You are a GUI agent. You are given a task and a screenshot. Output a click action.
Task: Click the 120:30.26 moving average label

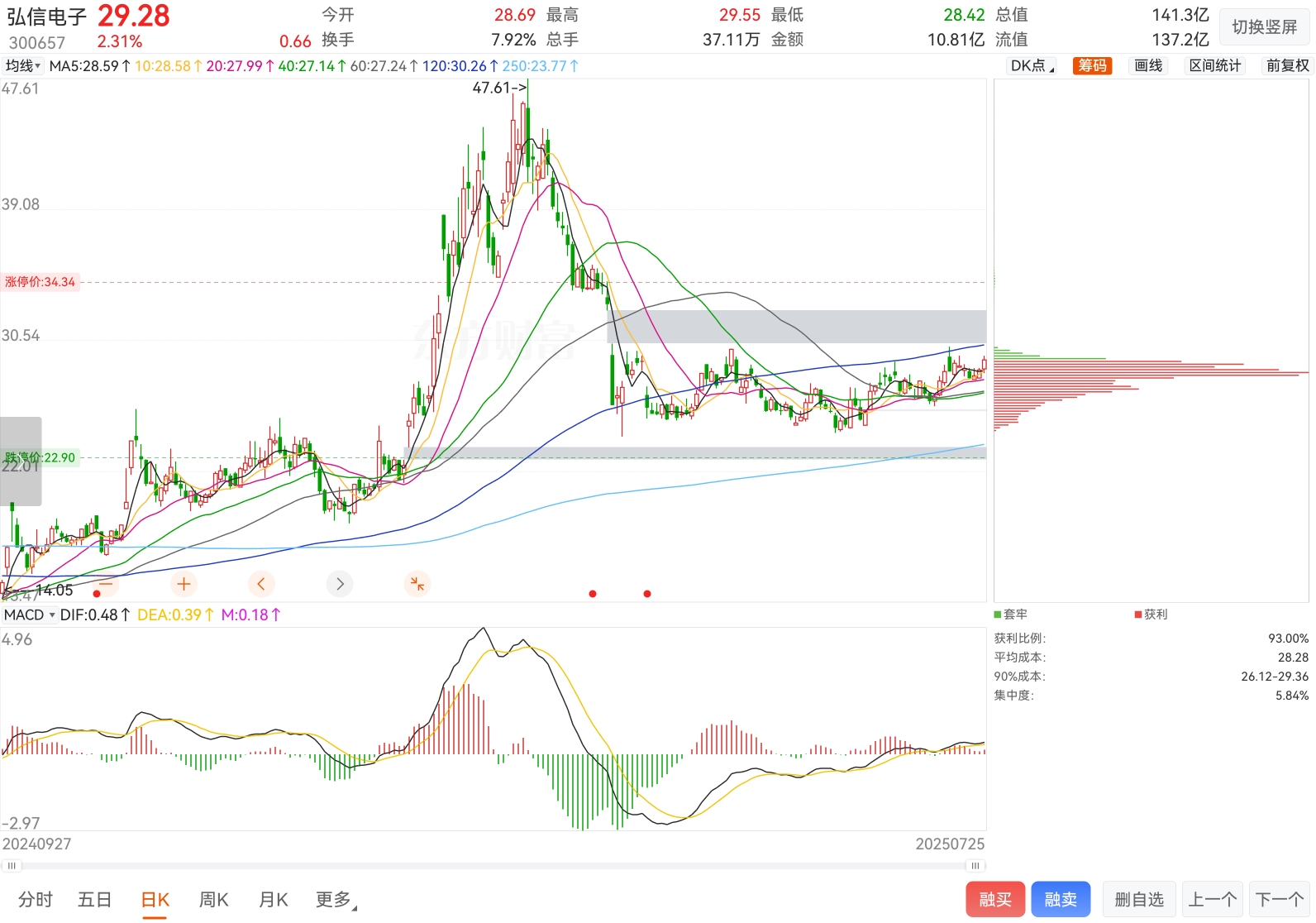coord(460,66)
